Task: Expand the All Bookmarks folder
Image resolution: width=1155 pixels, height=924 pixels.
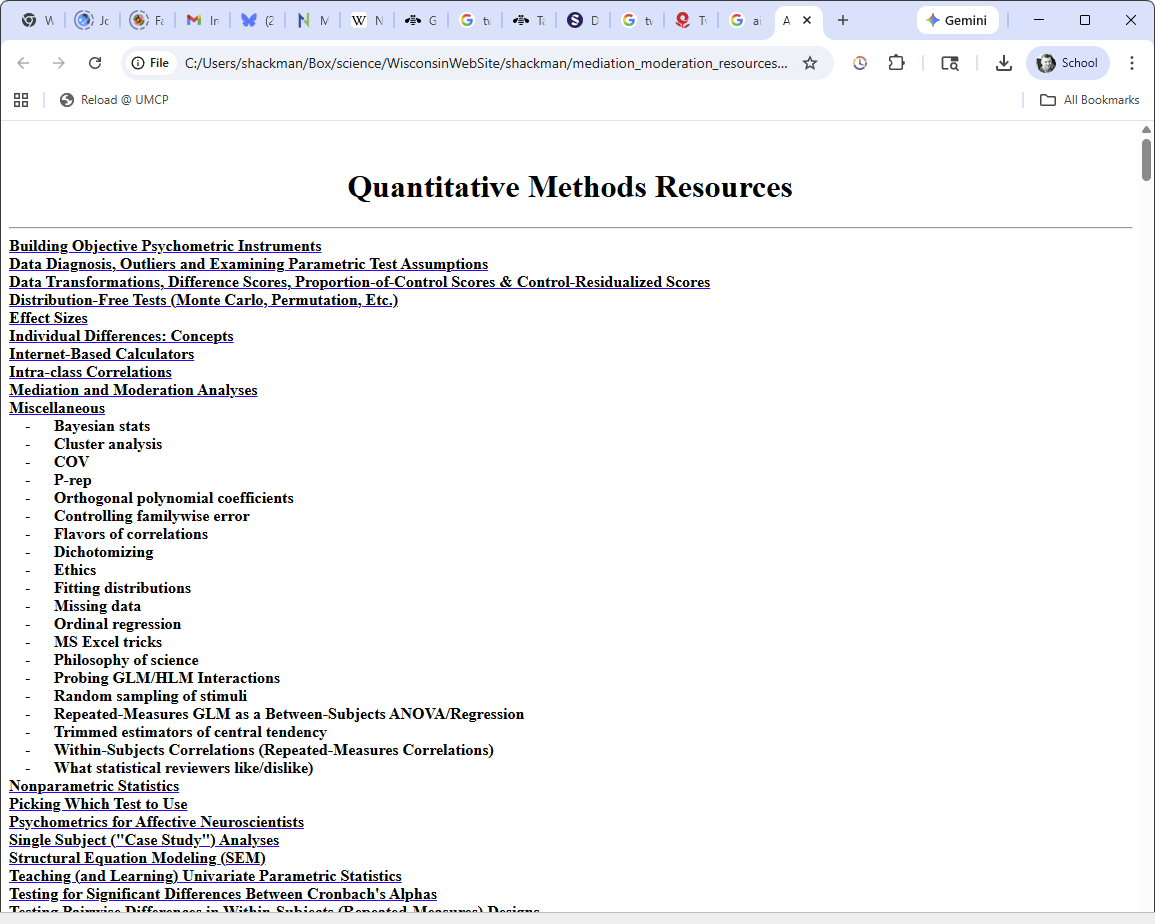Action: pos(1089,100)
